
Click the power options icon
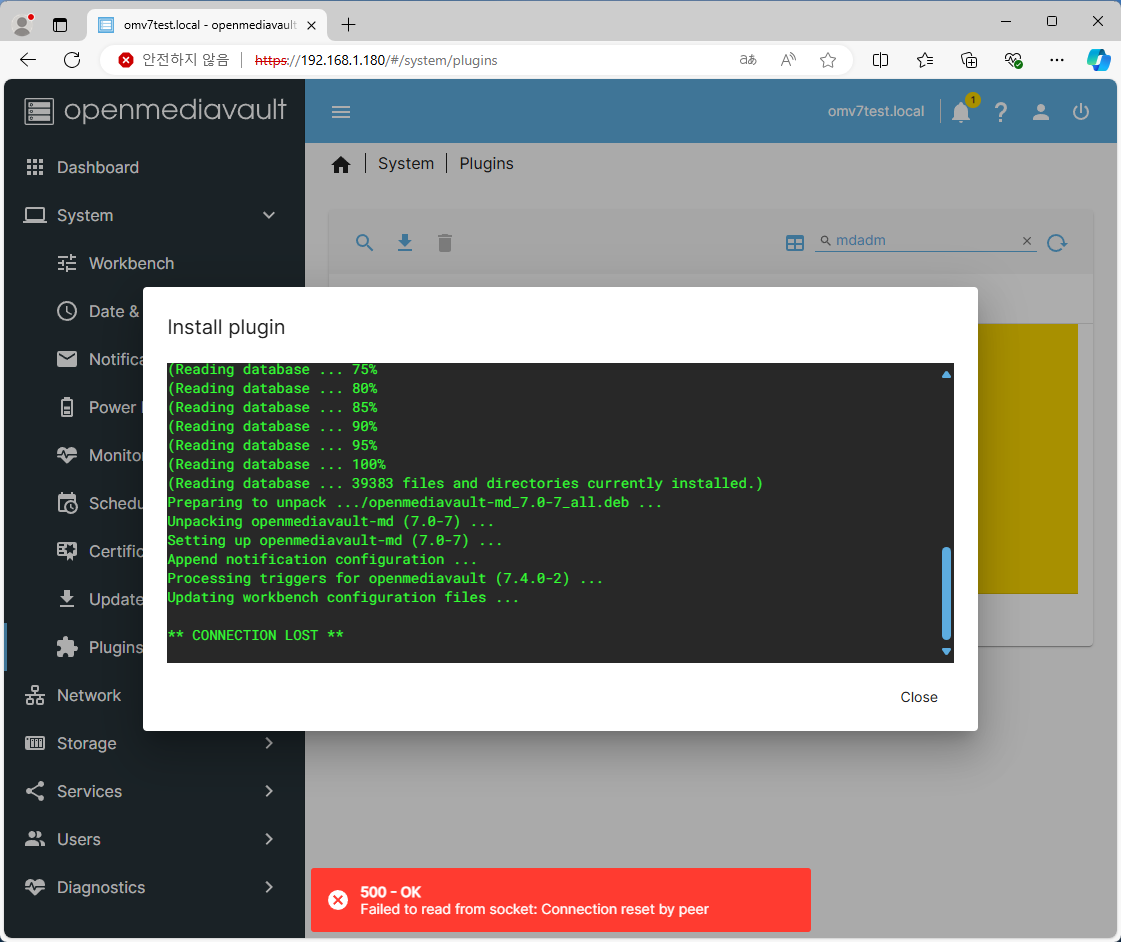click(1081, 111)
